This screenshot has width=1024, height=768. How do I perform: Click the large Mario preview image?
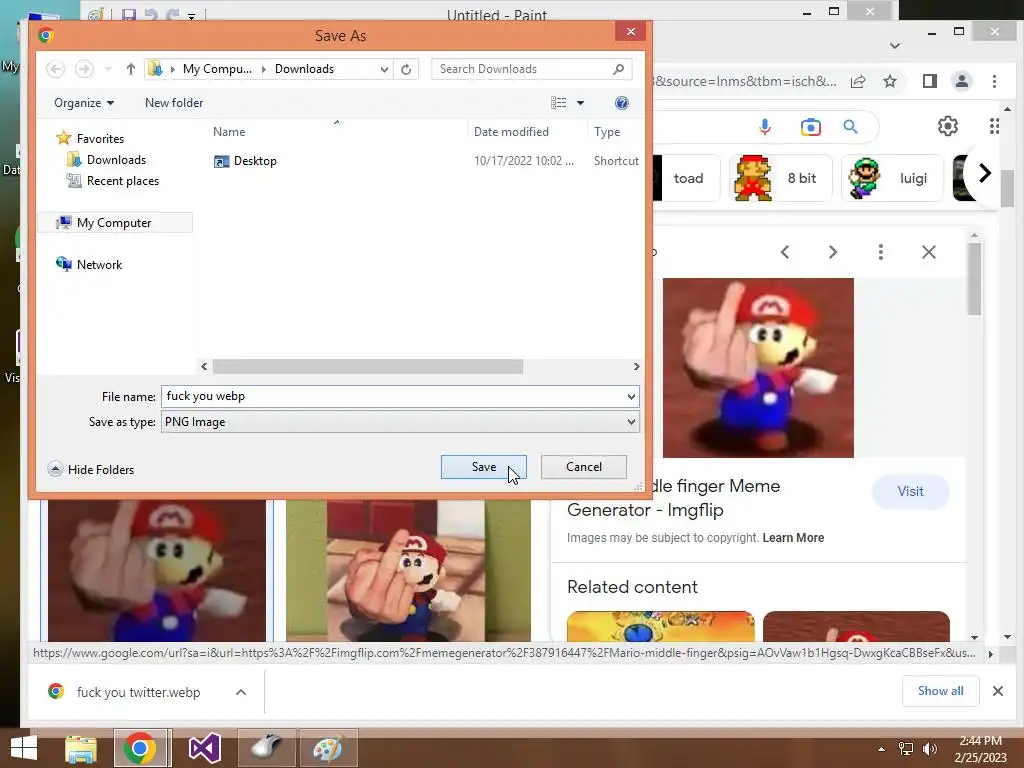pyautogui.click(x=758, y=368)
